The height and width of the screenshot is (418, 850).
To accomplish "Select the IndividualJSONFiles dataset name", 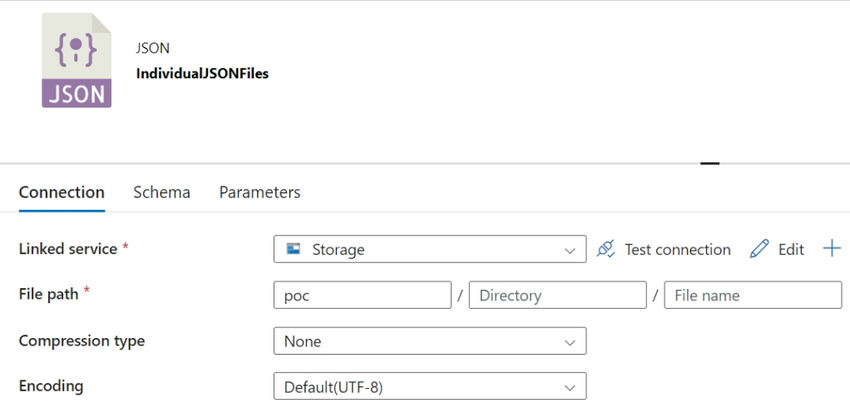I will [x=202, y=74].
